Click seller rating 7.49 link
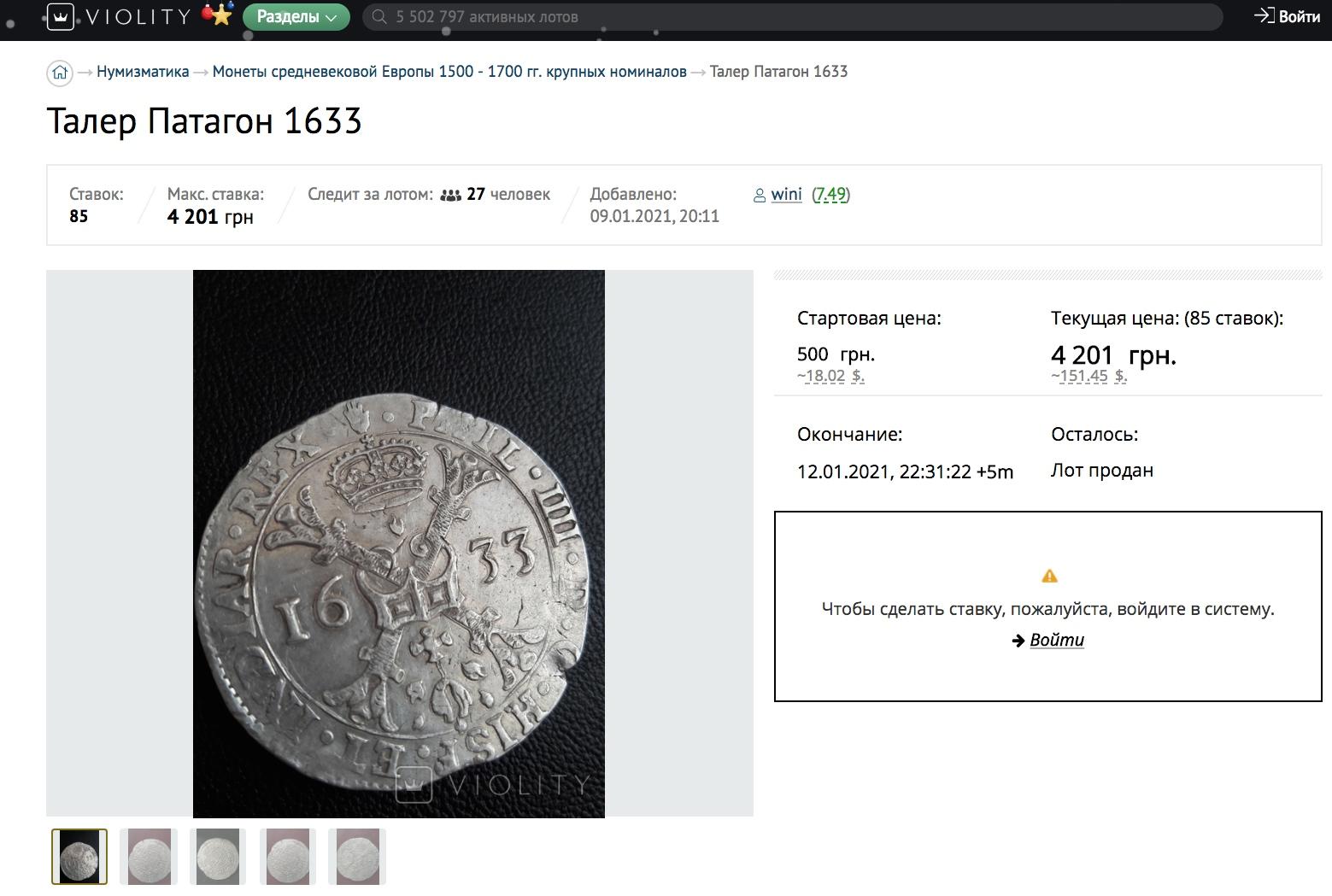The height and width of the screenshot is (896, 1332). [830, 195]
